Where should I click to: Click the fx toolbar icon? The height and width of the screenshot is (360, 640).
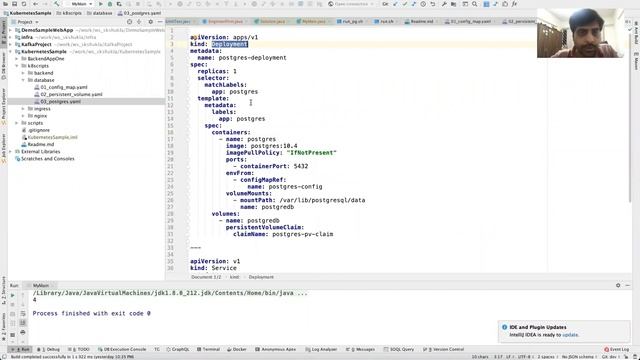point(514,4)
